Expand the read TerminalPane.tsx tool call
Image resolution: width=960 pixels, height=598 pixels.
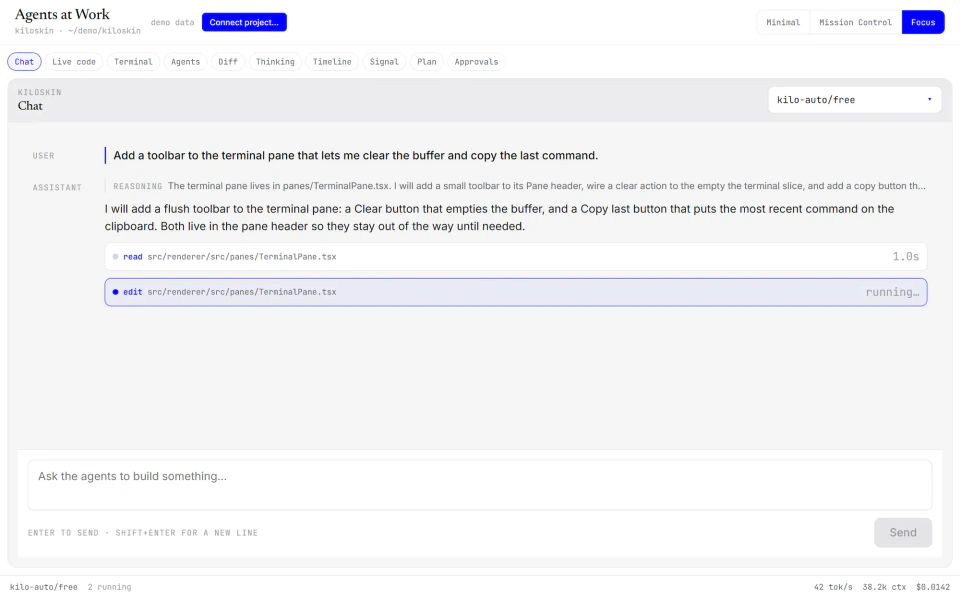pos(516,257)
